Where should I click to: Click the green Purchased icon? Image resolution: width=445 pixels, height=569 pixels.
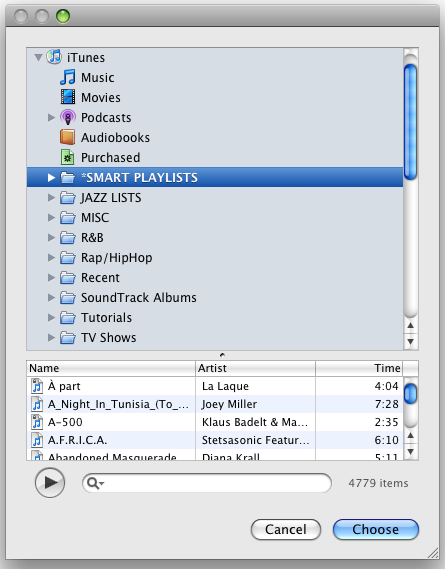68,157
